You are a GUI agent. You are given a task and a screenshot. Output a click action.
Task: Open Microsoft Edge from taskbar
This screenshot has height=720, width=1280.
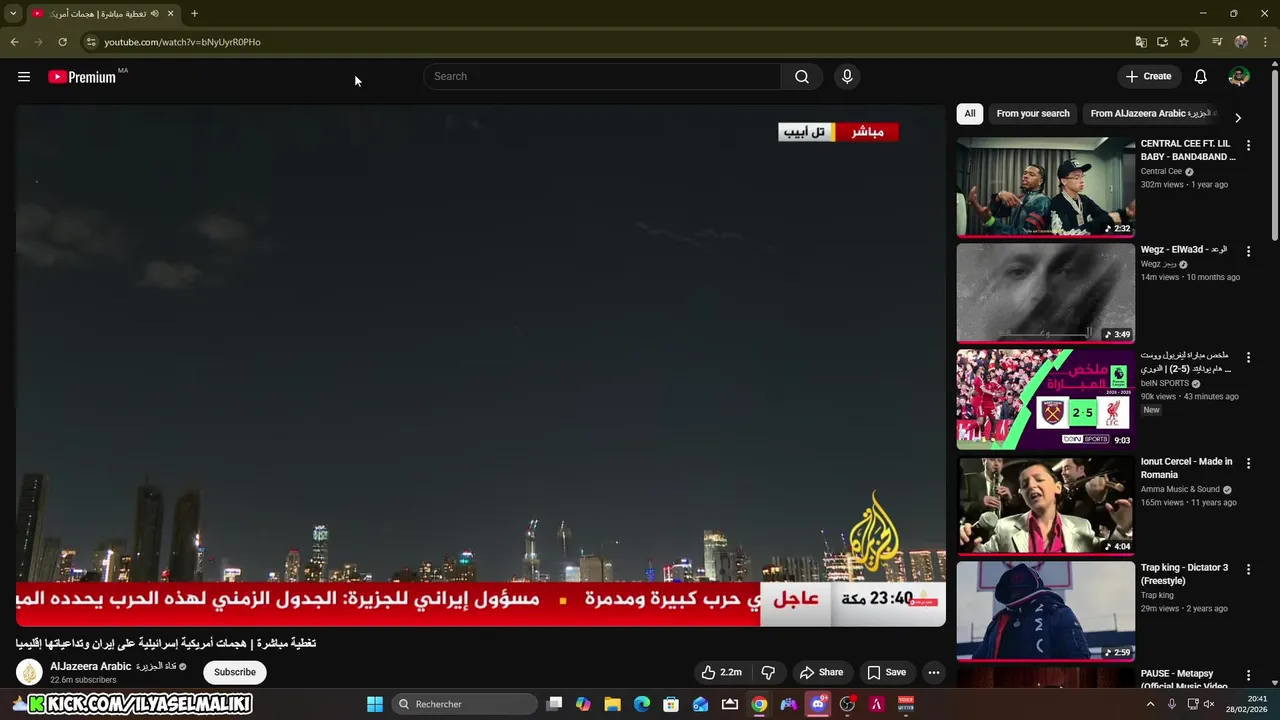coord(642,704)
